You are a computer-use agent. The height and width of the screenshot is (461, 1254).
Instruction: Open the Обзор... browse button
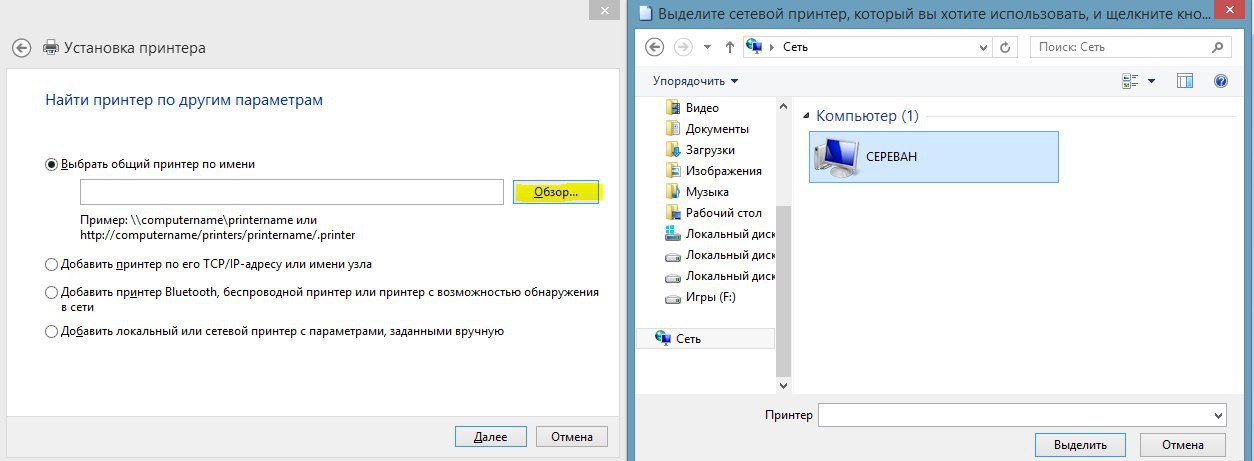click(x=556, y=192)
